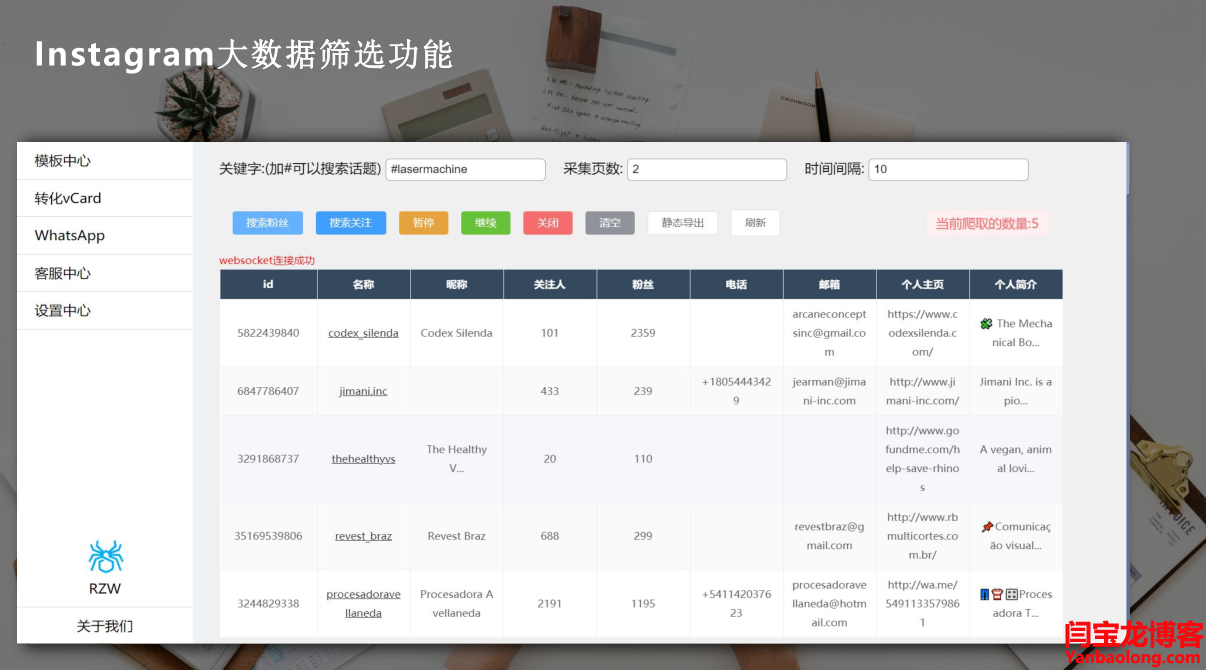Focus the 采集页数 input field
This screenshot has width=1206, height=670.
click(x=706, y=170)
